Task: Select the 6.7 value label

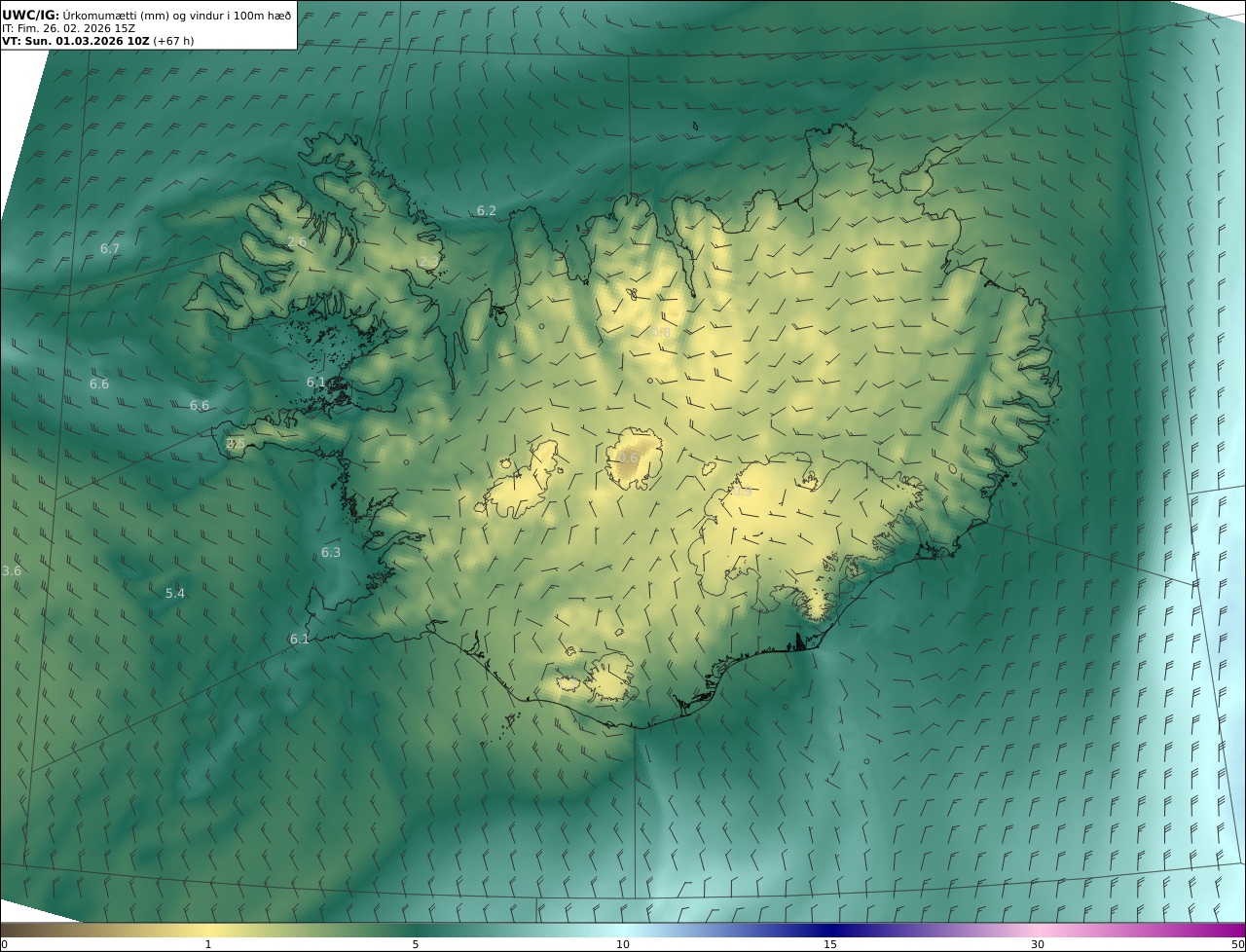Action: pyautogui.click(x=109, y=249)
